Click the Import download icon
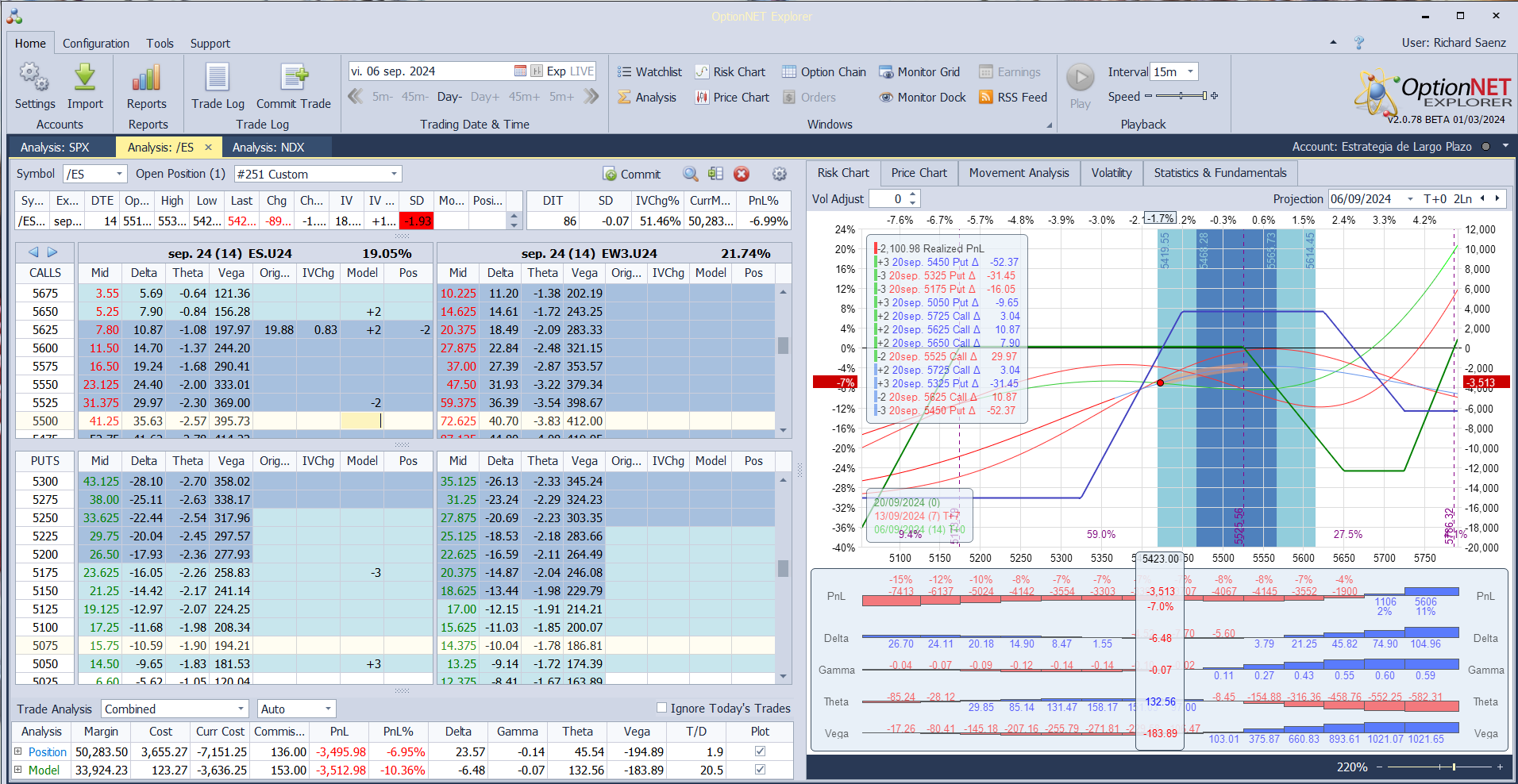Image resolution: width=1518 pixels, height=784 pixels. coord(85,78)
